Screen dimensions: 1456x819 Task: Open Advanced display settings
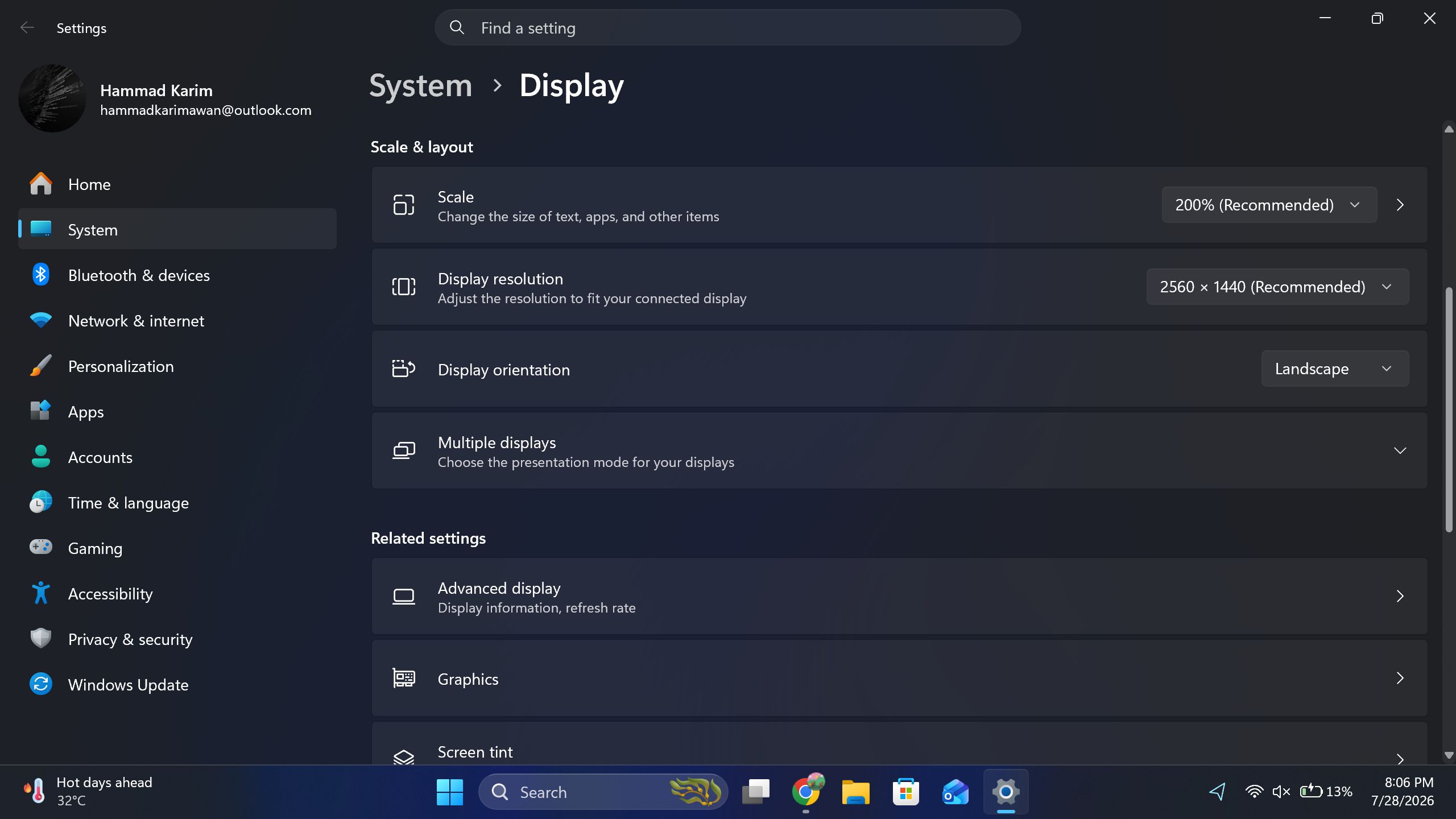899,596
